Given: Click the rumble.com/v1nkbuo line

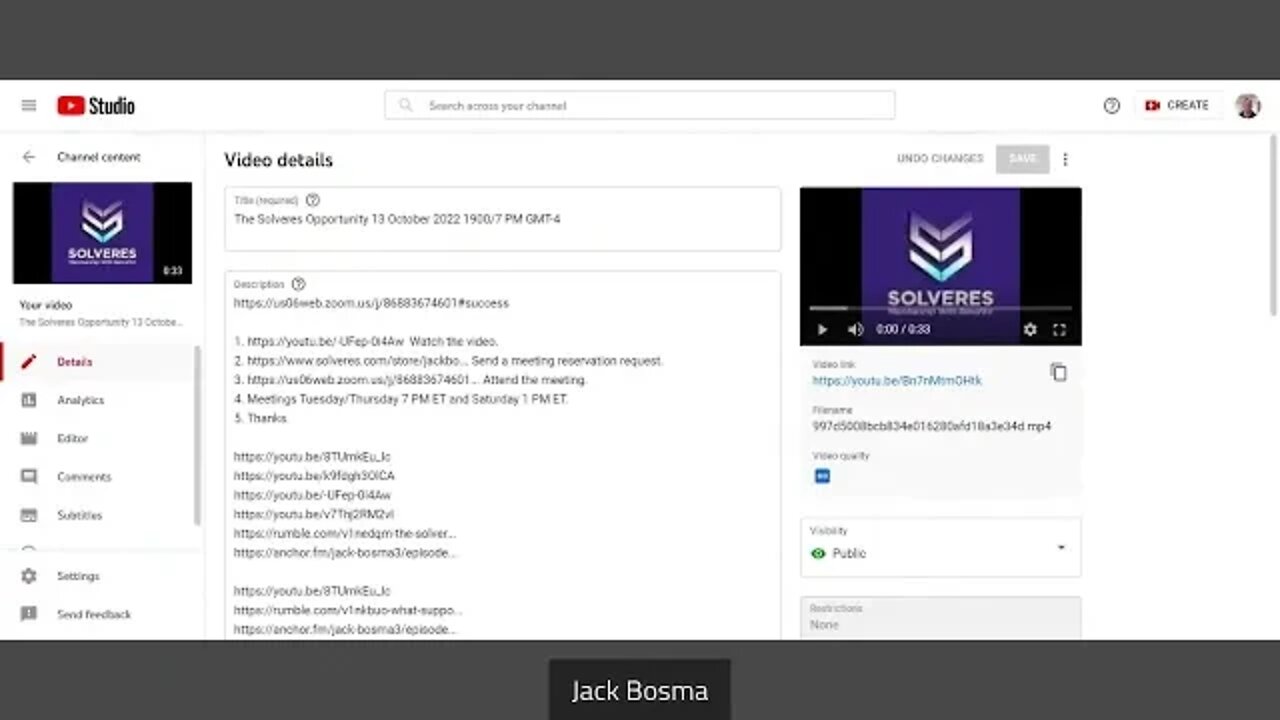Looking at the screenshot, I should click(348, 610).
